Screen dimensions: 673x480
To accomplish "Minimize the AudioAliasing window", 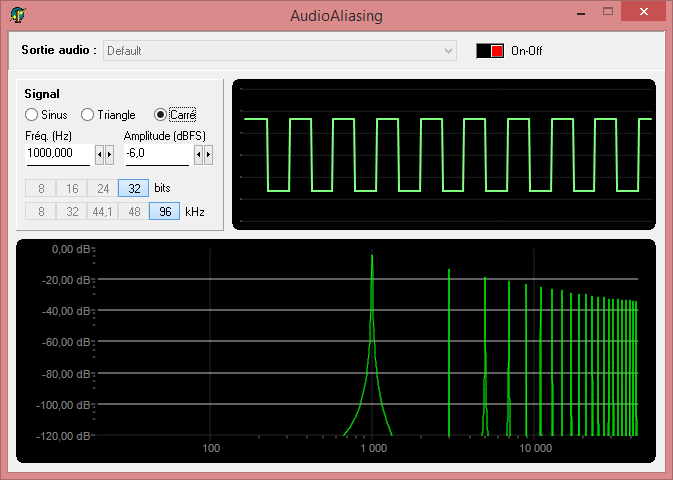I will 581,13.
